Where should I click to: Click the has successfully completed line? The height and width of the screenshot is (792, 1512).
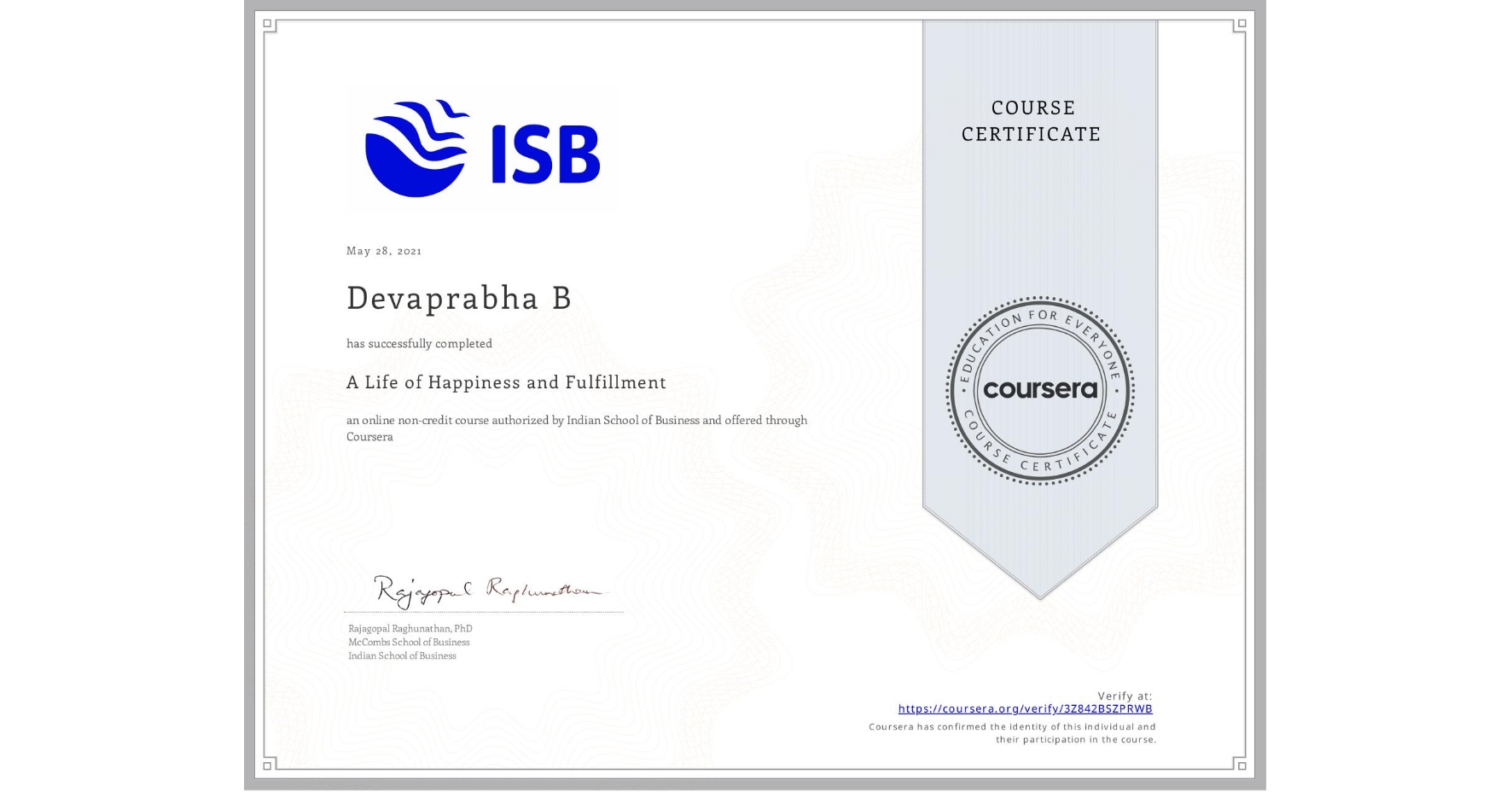[x=419, y=343]
